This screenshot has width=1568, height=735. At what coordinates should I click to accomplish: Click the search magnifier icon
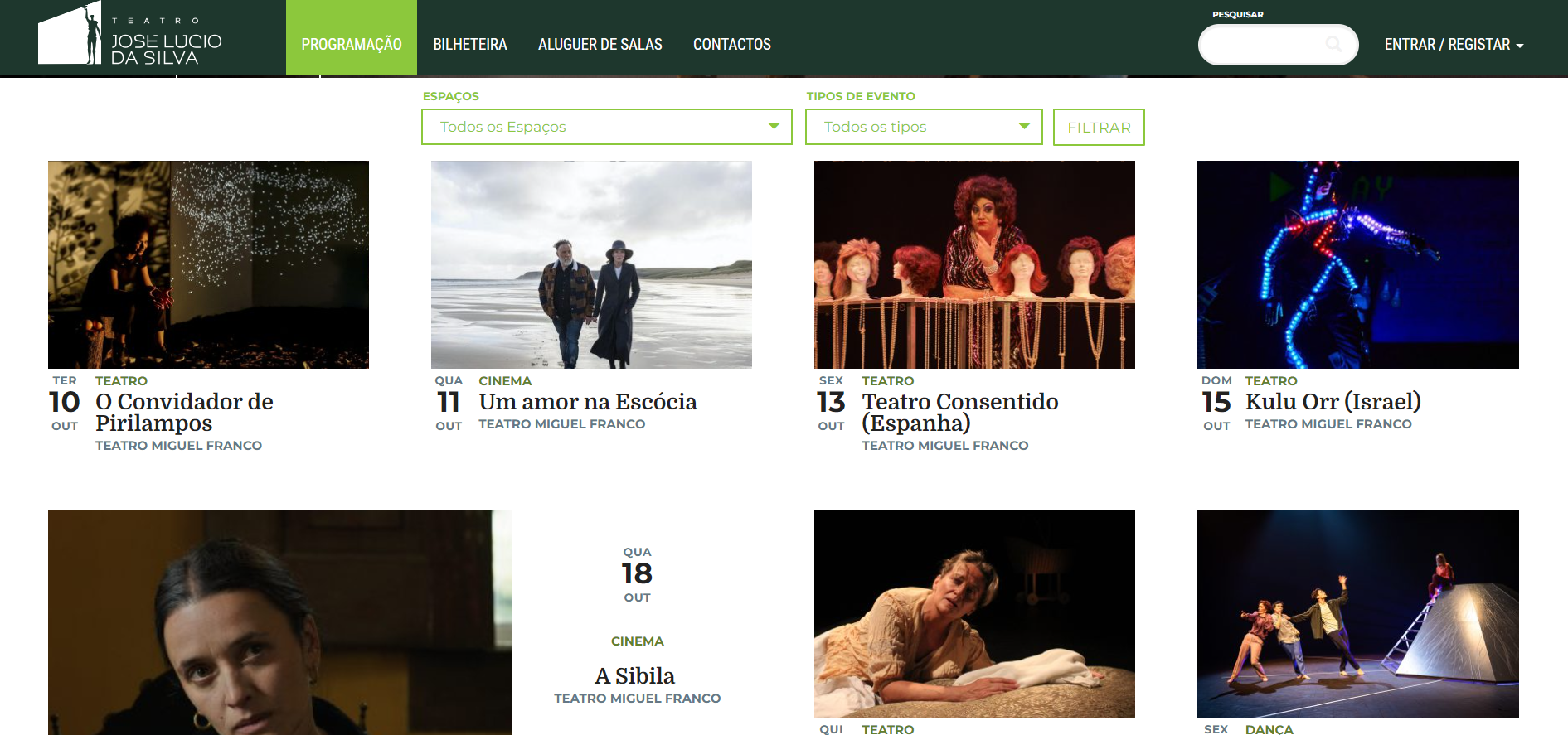(1333, 44)
